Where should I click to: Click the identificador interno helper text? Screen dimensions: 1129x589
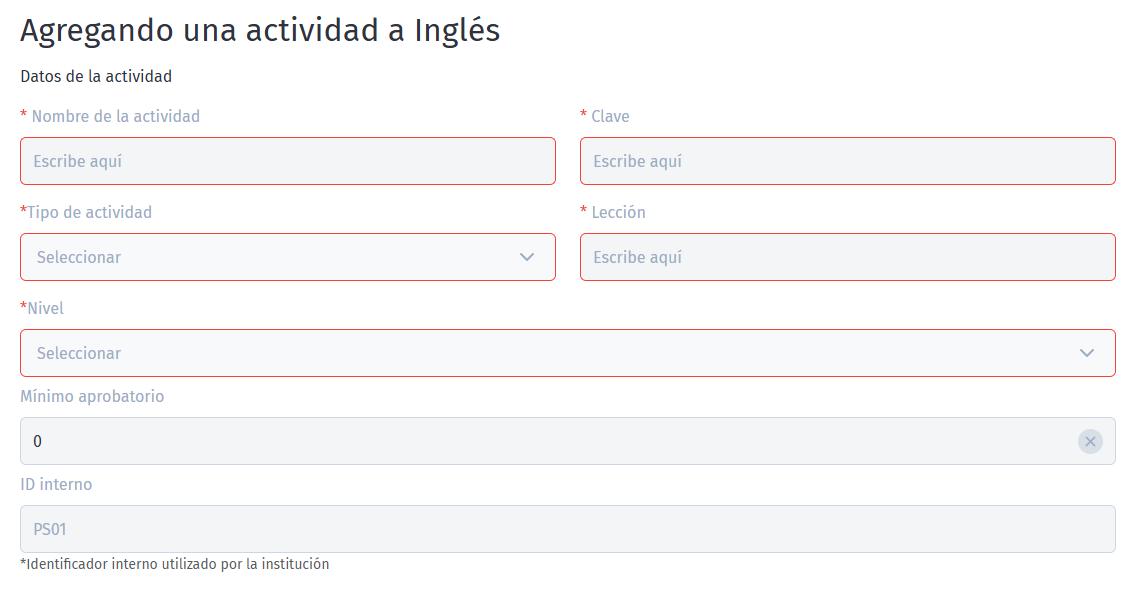click(x=175, y=564)
